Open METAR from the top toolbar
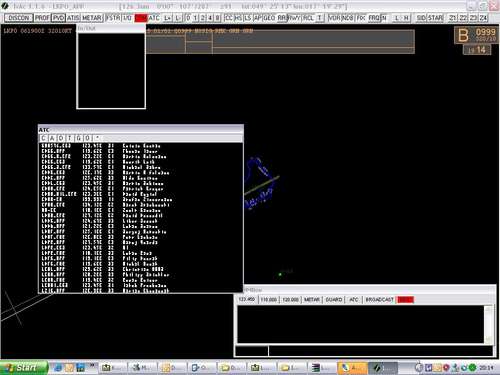 pos(91,18)
